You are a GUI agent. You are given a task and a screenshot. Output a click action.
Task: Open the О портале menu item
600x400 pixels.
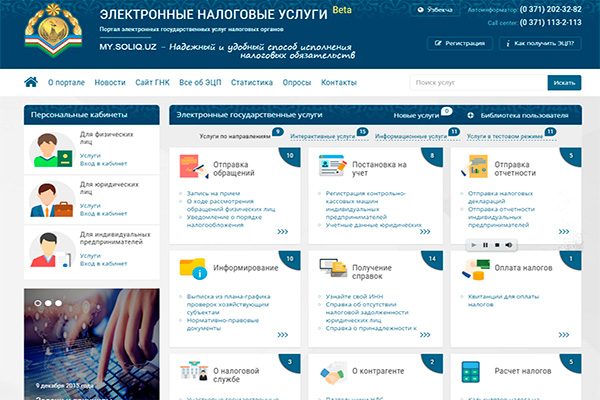pyautogui.click(x=66, y=82)
